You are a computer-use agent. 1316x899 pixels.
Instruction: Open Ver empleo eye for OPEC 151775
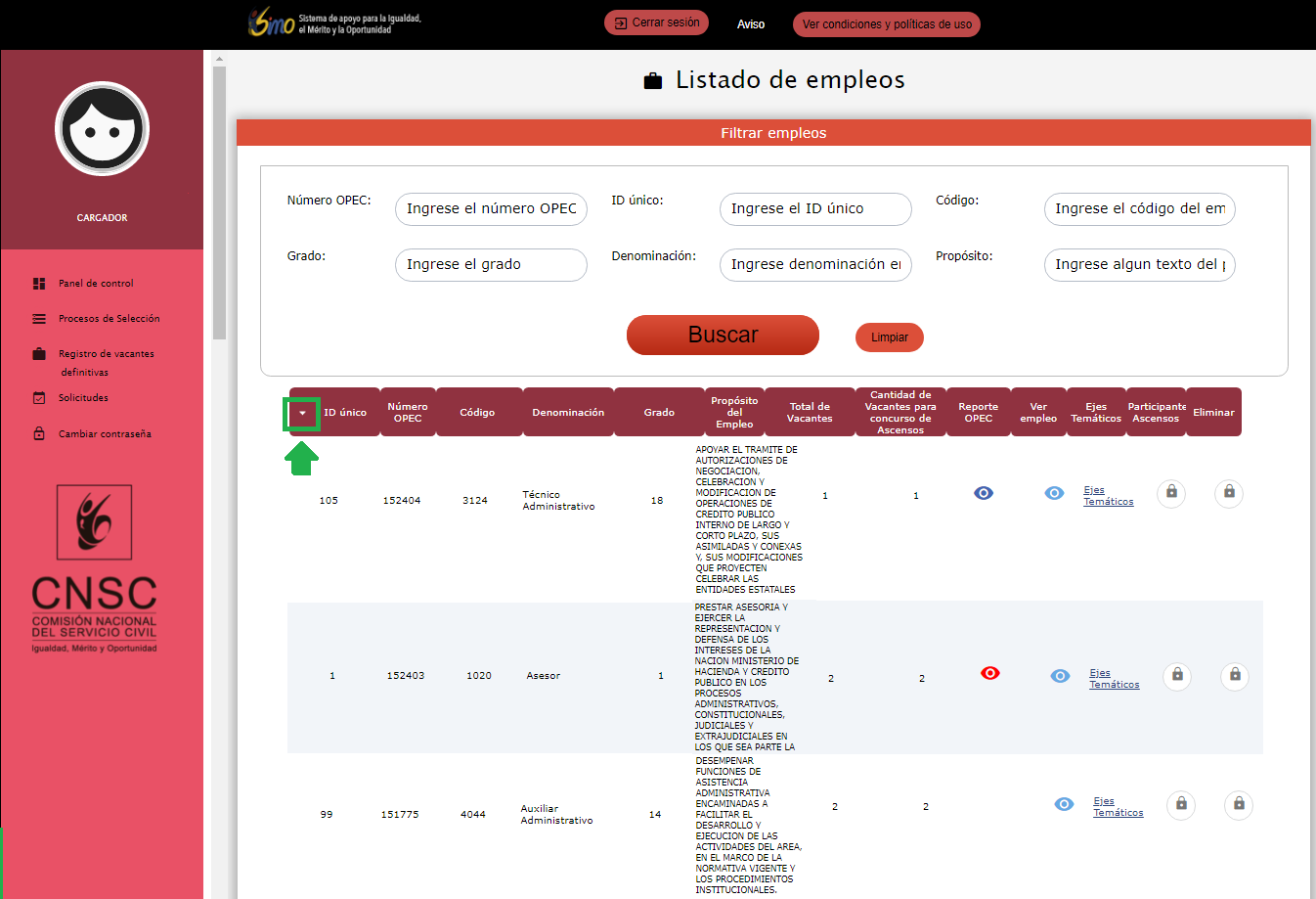[x=1064, y=804]
